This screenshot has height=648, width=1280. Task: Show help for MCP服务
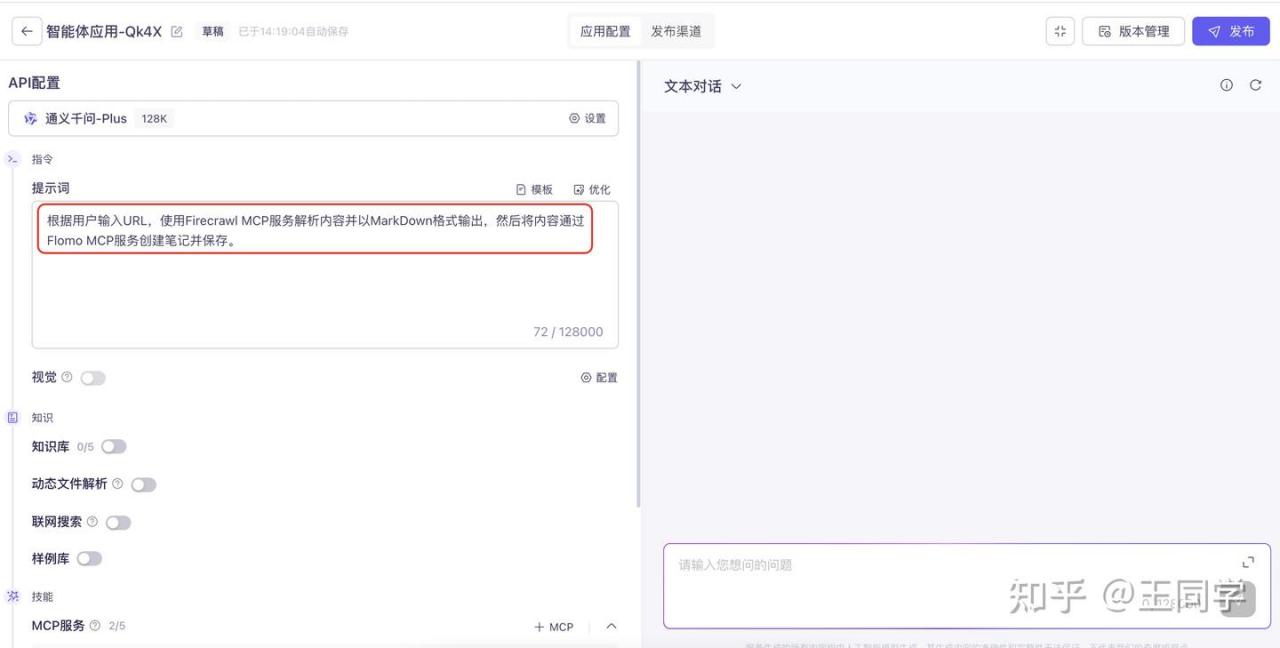(95, 626)
